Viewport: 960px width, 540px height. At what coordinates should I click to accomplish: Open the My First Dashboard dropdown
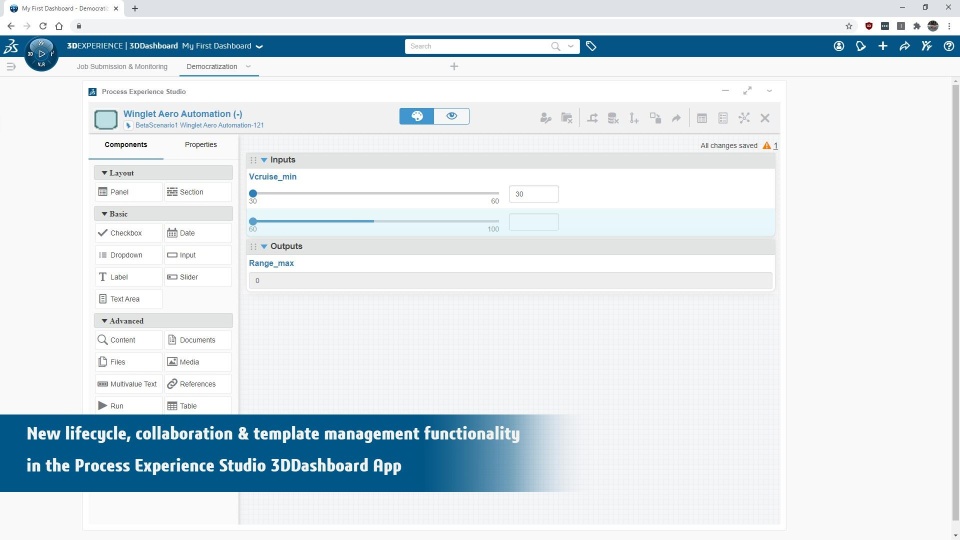pyautogui.click(x=260, y=47)
